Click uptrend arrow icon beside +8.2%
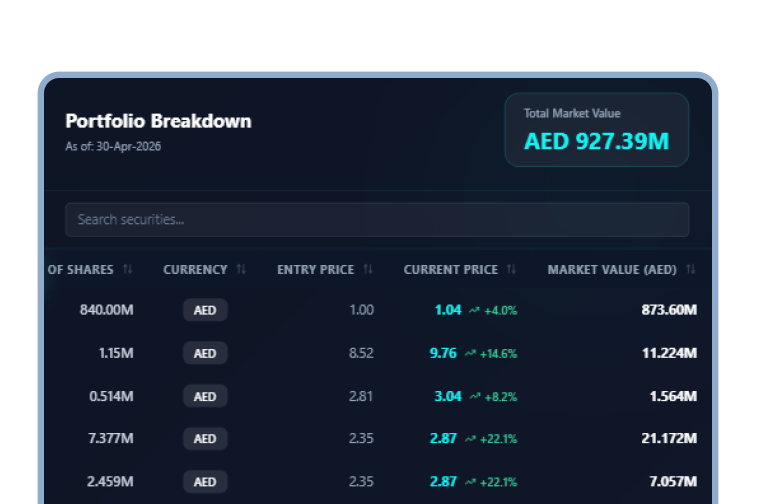 (475, 396)
